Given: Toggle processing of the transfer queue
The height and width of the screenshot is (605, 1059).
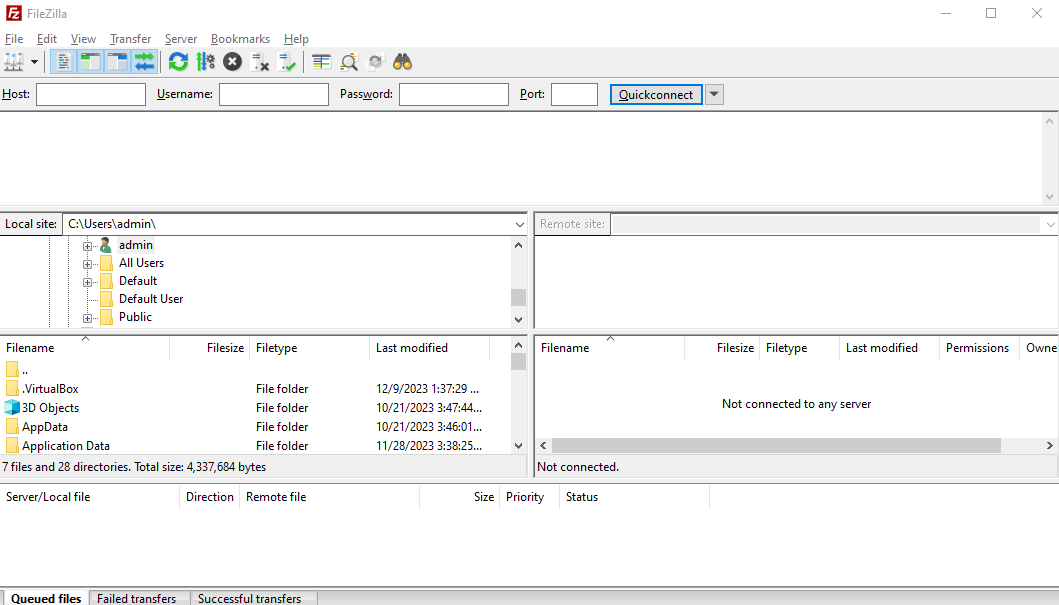Looking at the screenshot, I should (x=205, y=62).
